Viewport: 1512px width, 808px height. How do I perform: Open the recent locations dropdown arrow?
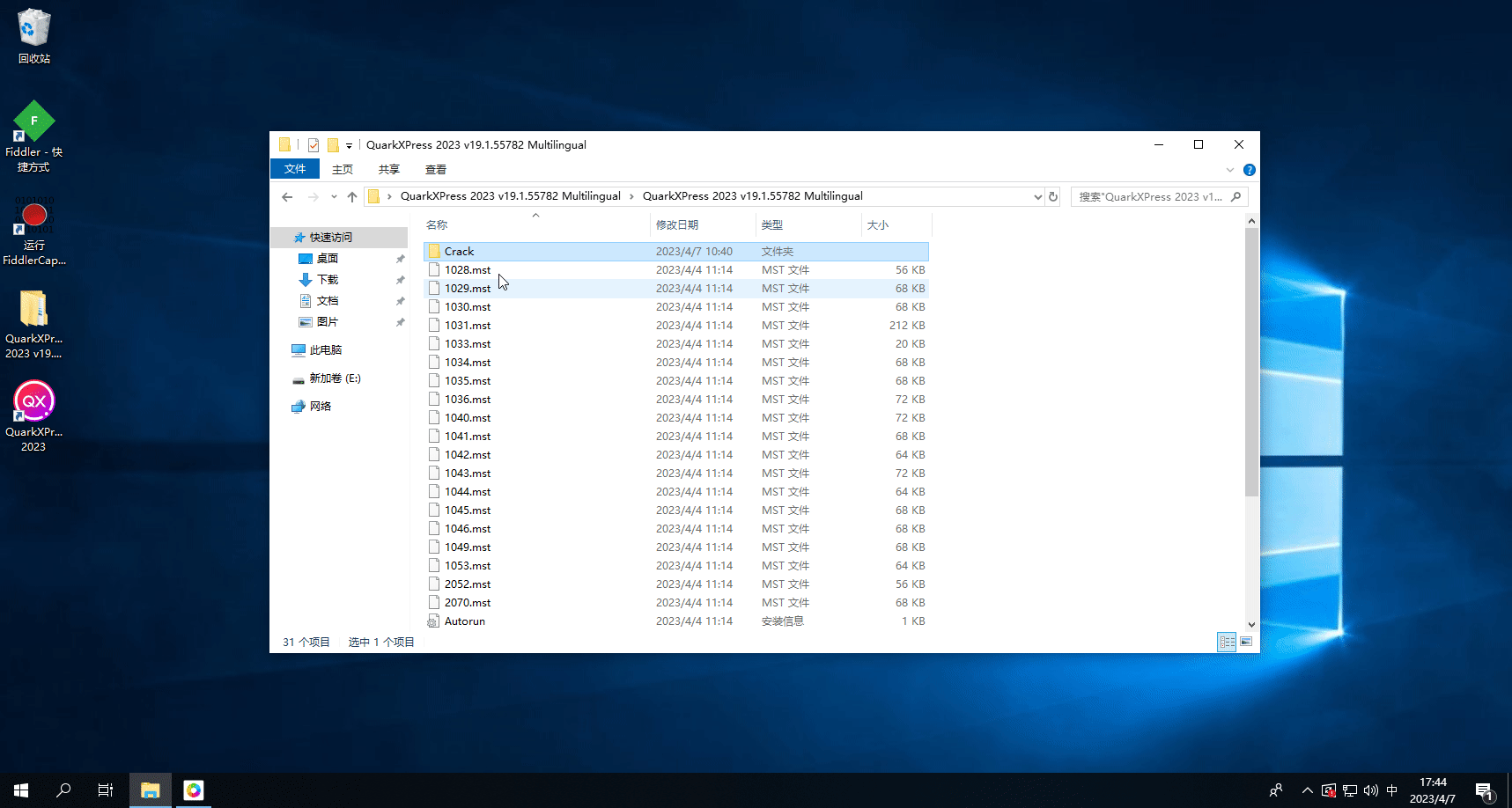pos(334,197)
